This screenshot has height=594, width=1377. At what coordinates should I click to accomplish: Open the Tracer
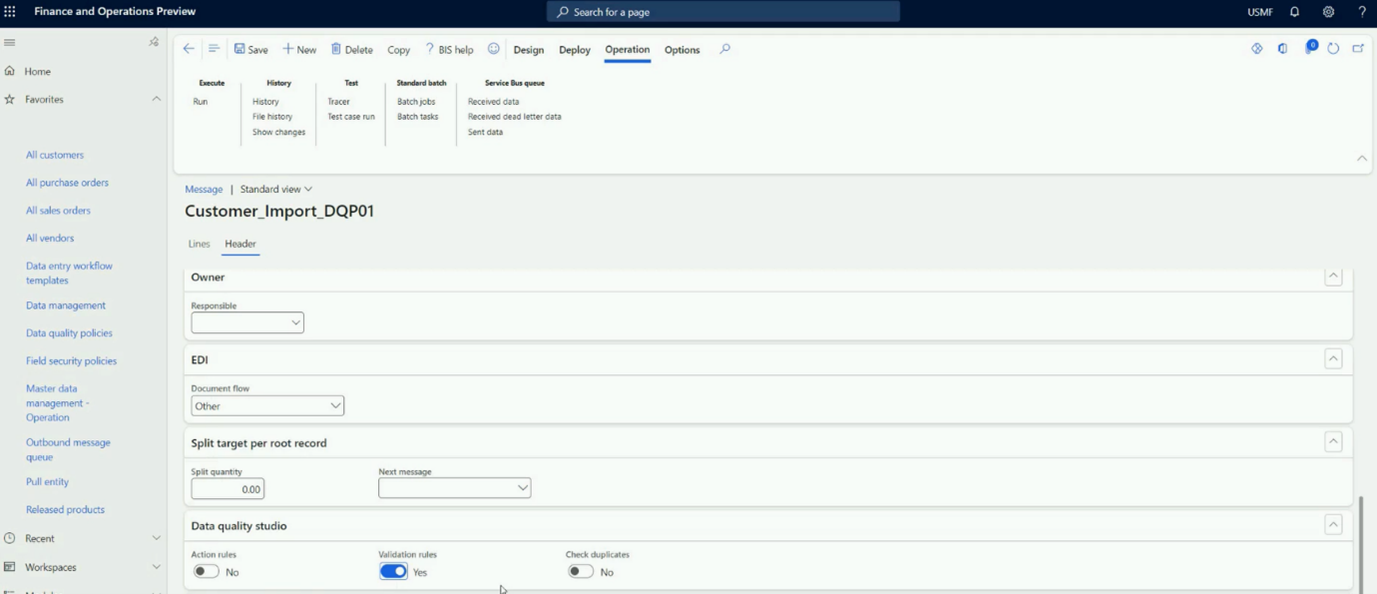[339, 102]
